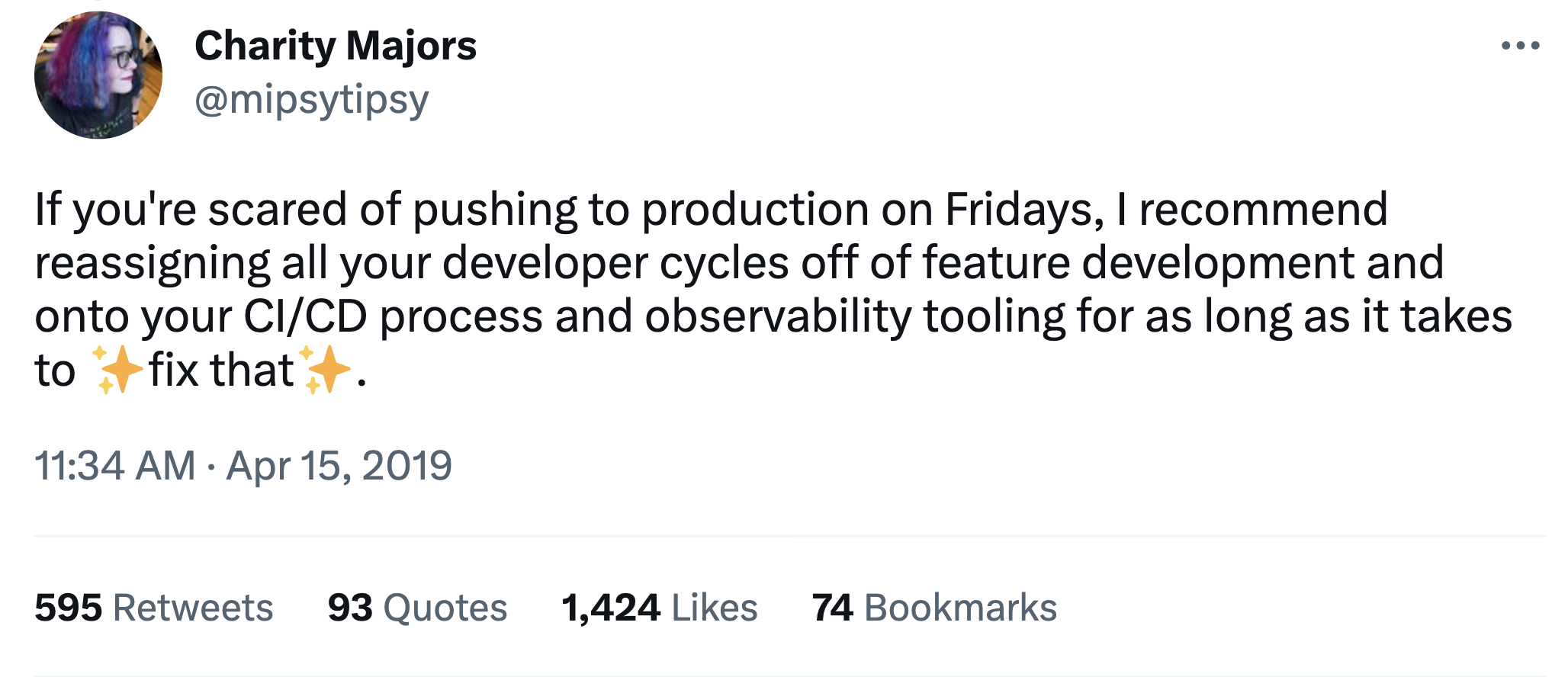Click the 11:34 AM timestamp

(x=115, y=466)
